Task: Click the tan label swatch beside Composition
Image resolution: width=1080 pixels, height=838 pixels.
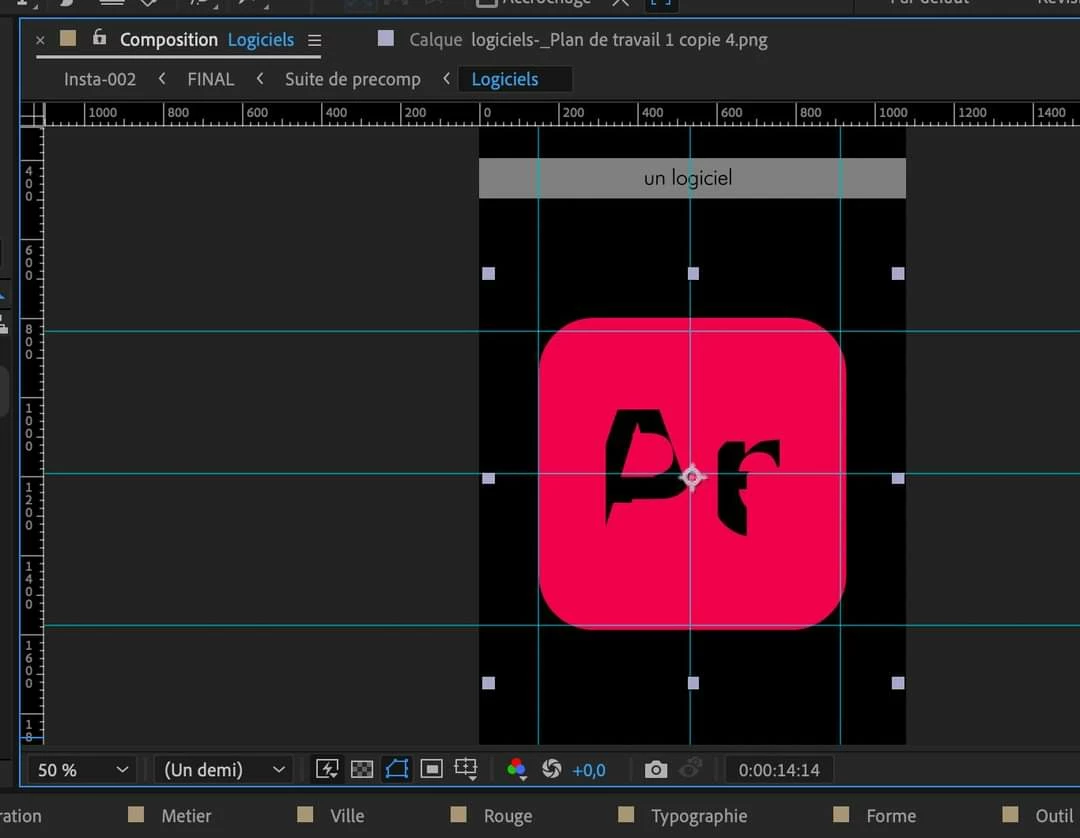Action: [68, 38]
